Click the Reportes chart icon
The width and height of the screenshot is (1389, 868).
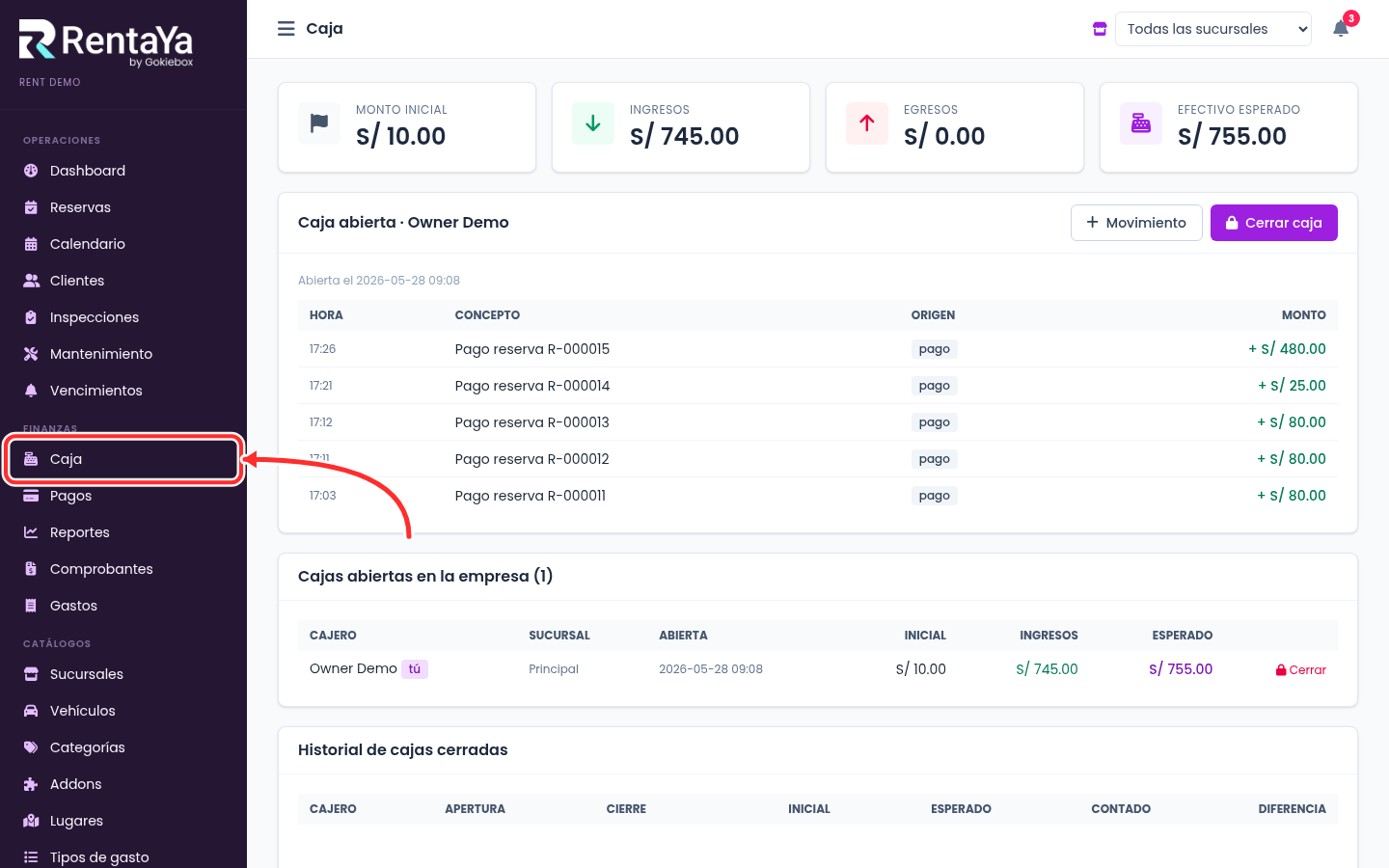click(31, 532)
